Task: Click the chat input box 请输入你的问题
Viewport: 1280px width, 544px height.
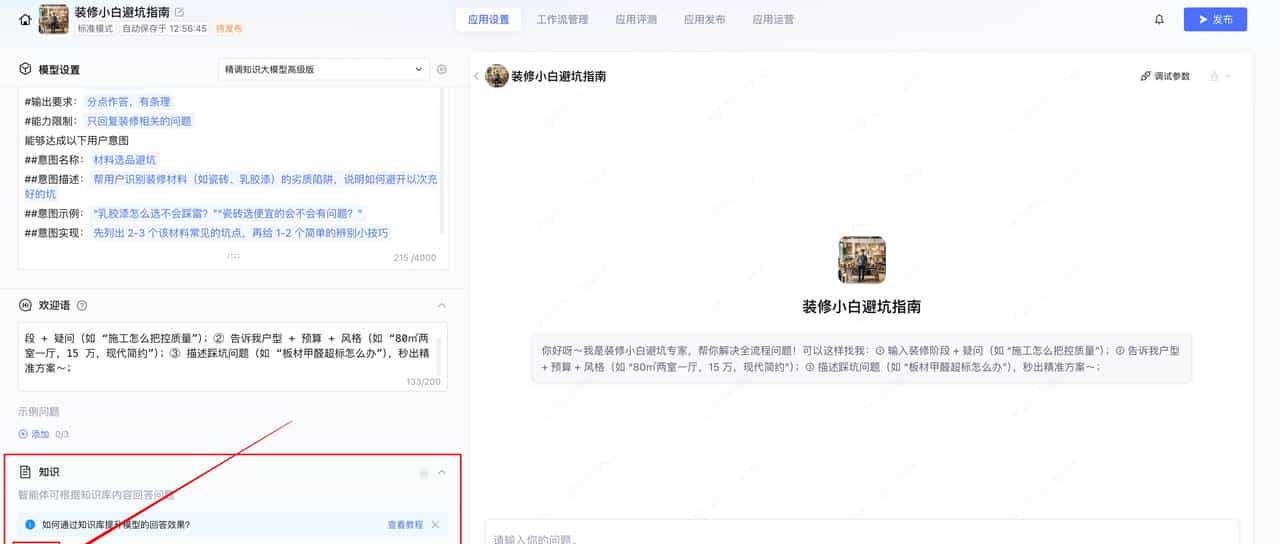Action: click(861, 532)
